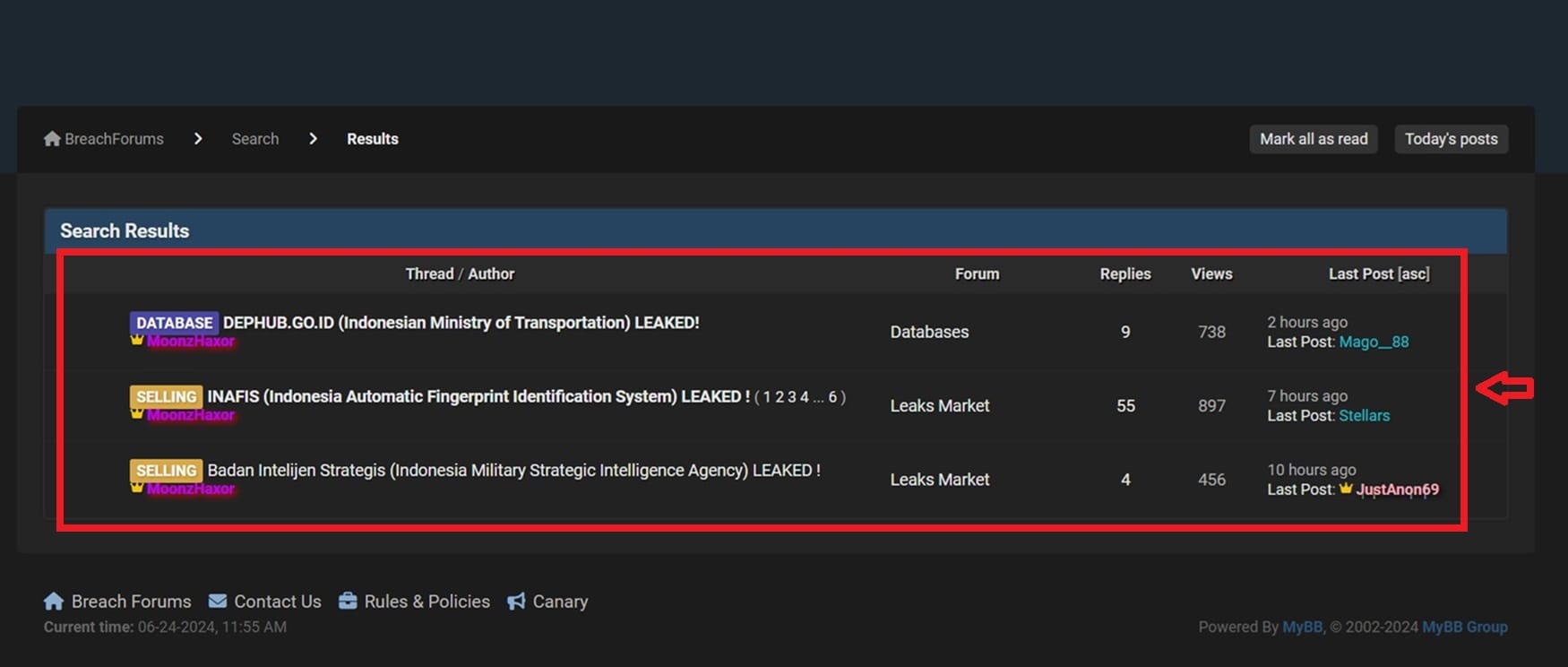1568x667 pixels.
Task: Click the megaphone icon for Canary
Action: coord(516,601)
